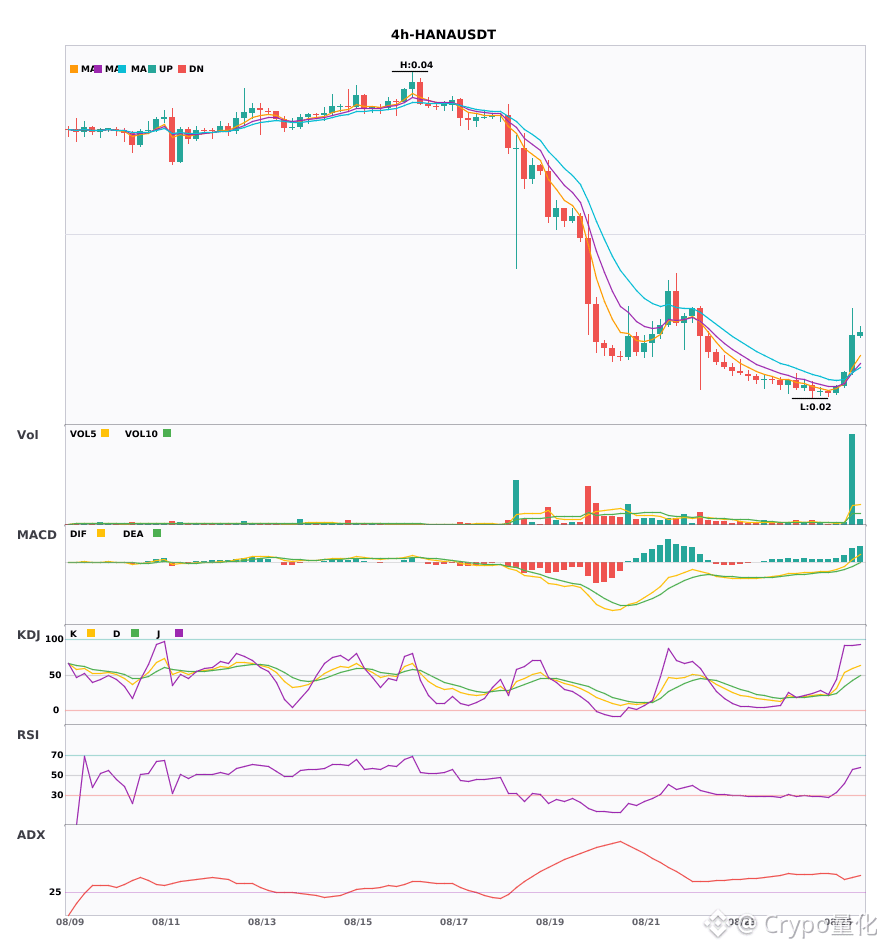Click the purple MA legend swatch
Screen dimensions: 885x950
pyautogui.click(x=98, y=69)
